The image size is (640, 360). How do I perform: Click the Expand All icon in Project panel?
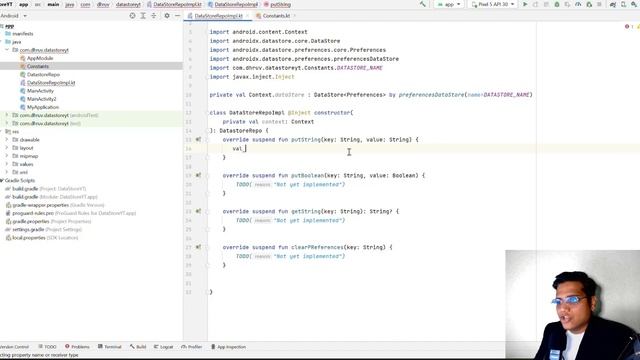143,16
